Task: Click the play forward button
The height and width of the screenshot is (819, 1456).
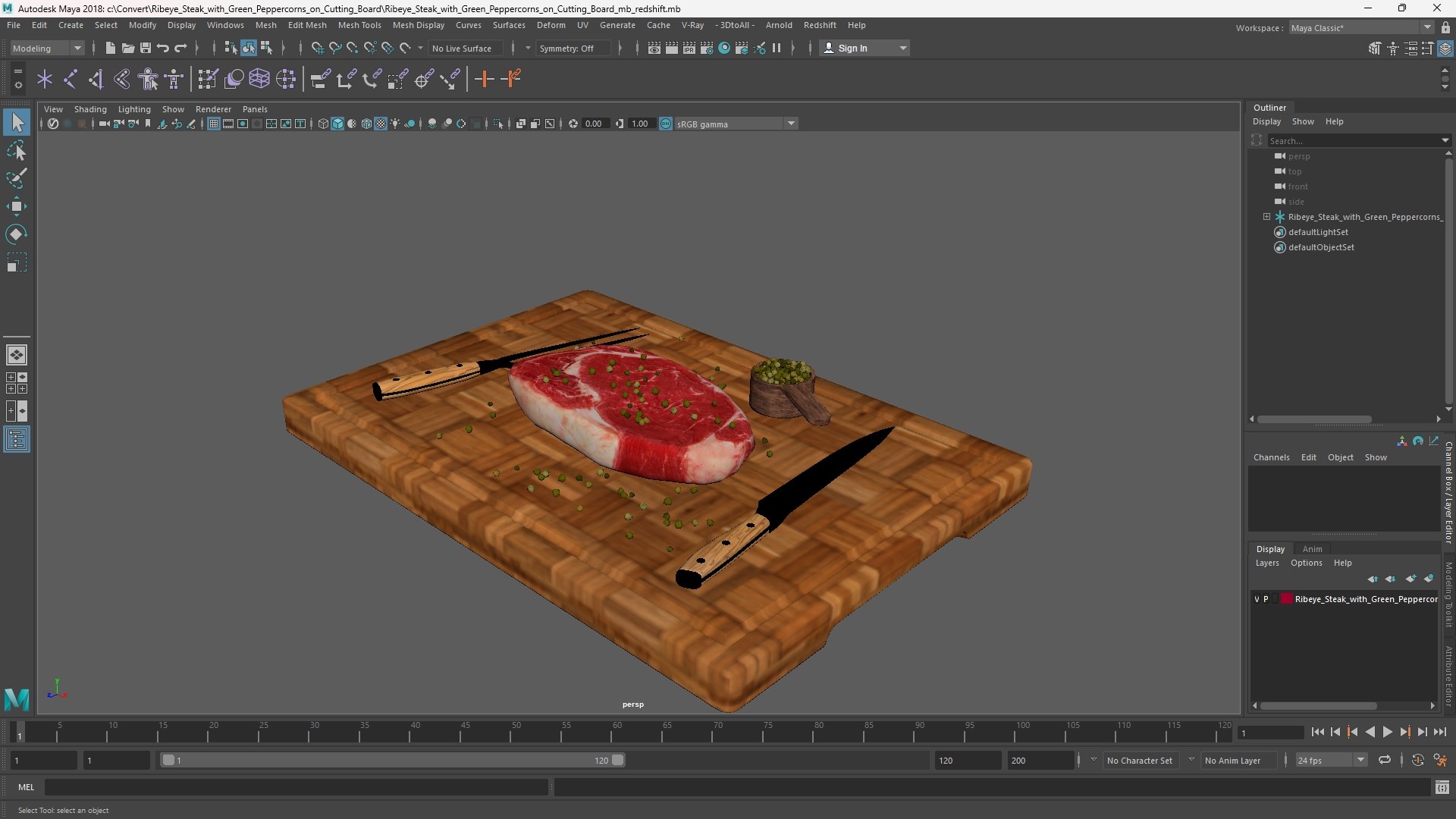Action: 1387,732
